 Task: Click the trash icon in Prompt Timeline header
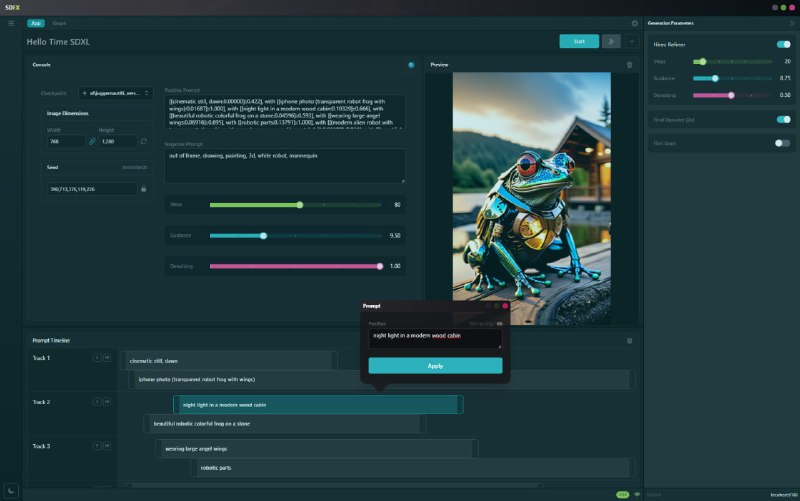[629, 340]
